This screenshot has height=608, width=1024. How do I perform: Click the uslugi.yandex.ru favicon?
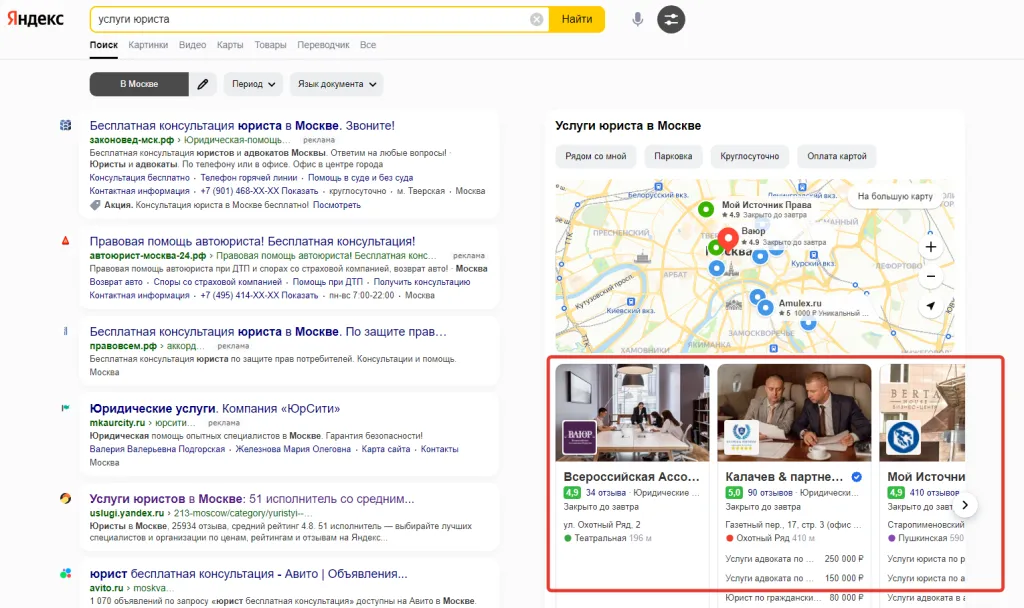click(65, 498)
